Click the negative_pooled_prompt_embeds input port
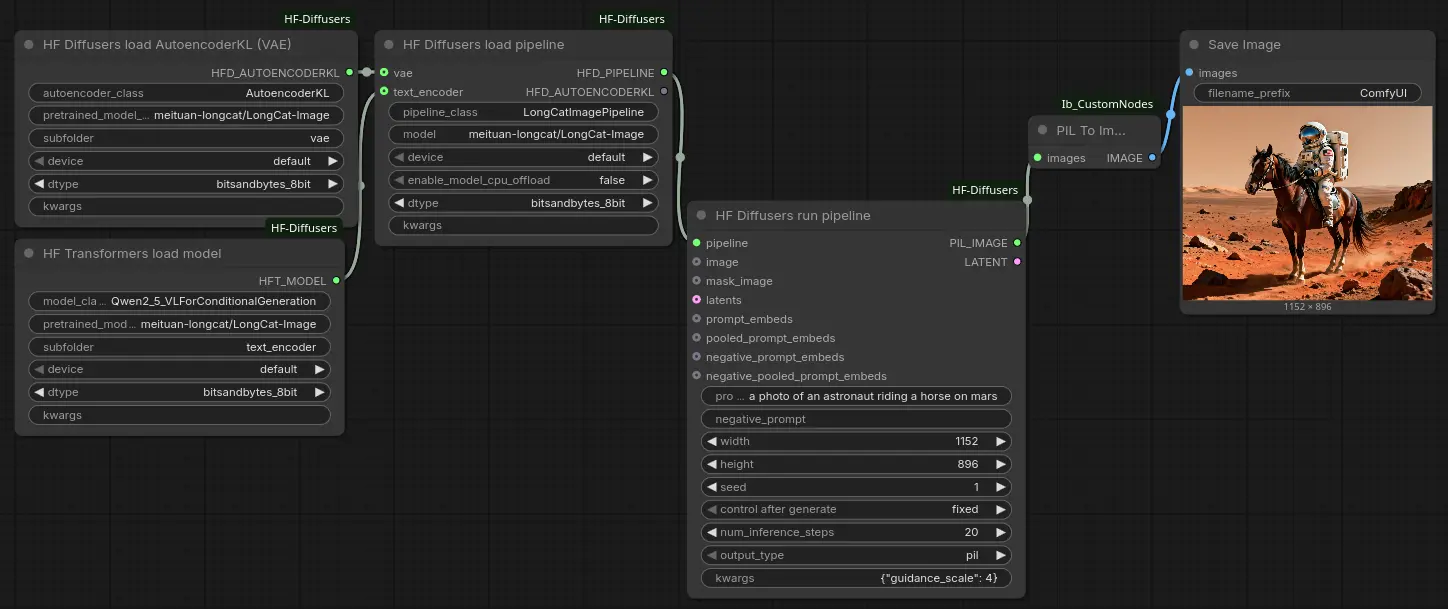Image resolution: width=1448 pixels, height=609 pixels. [x=697, y=376]
